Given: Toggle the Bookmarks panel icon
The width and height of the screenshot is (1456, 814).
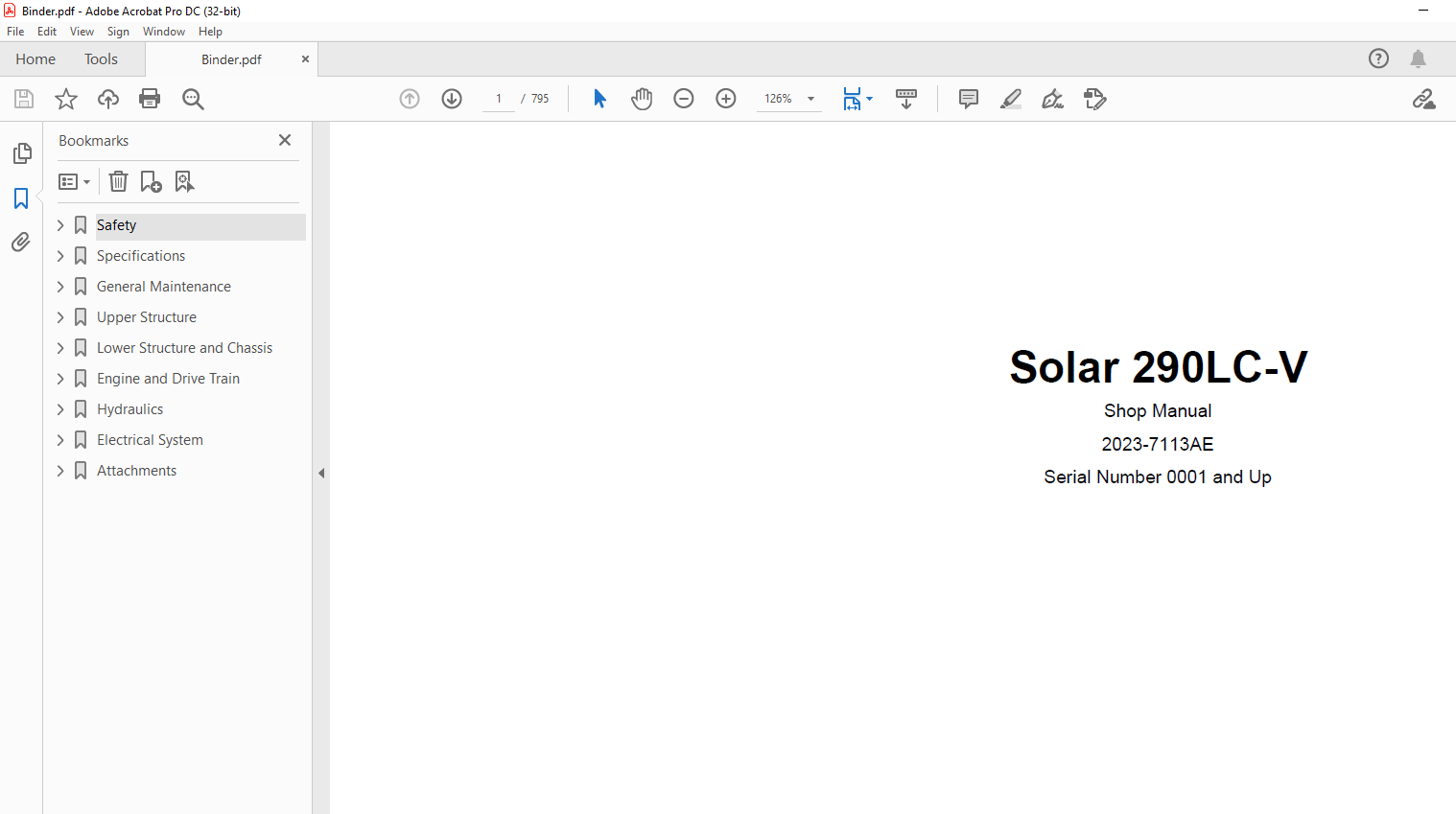Looking at the screenshot, I should pos(21,198).
